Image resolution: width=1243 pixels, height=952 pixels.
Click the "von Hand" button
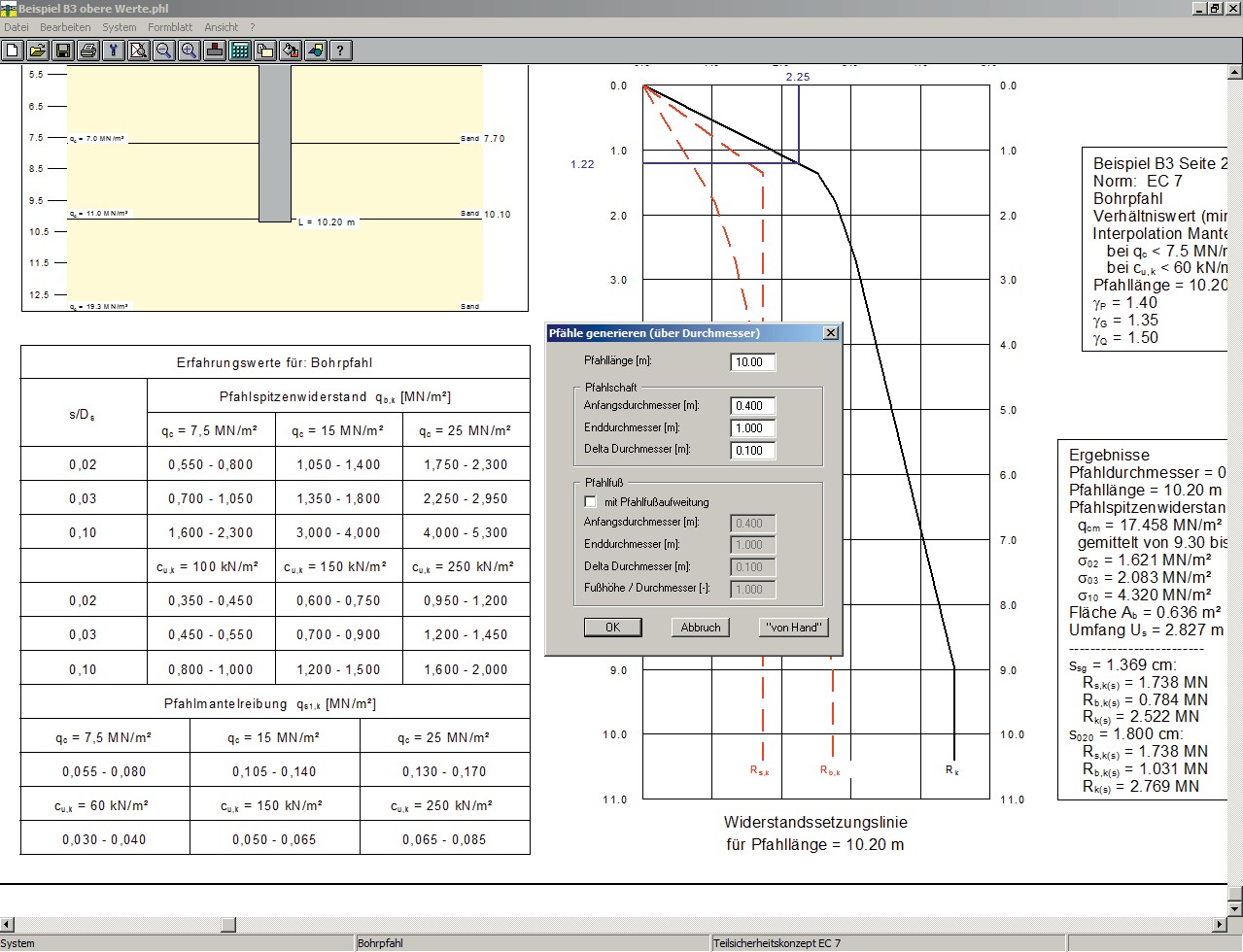click(793, 628)
